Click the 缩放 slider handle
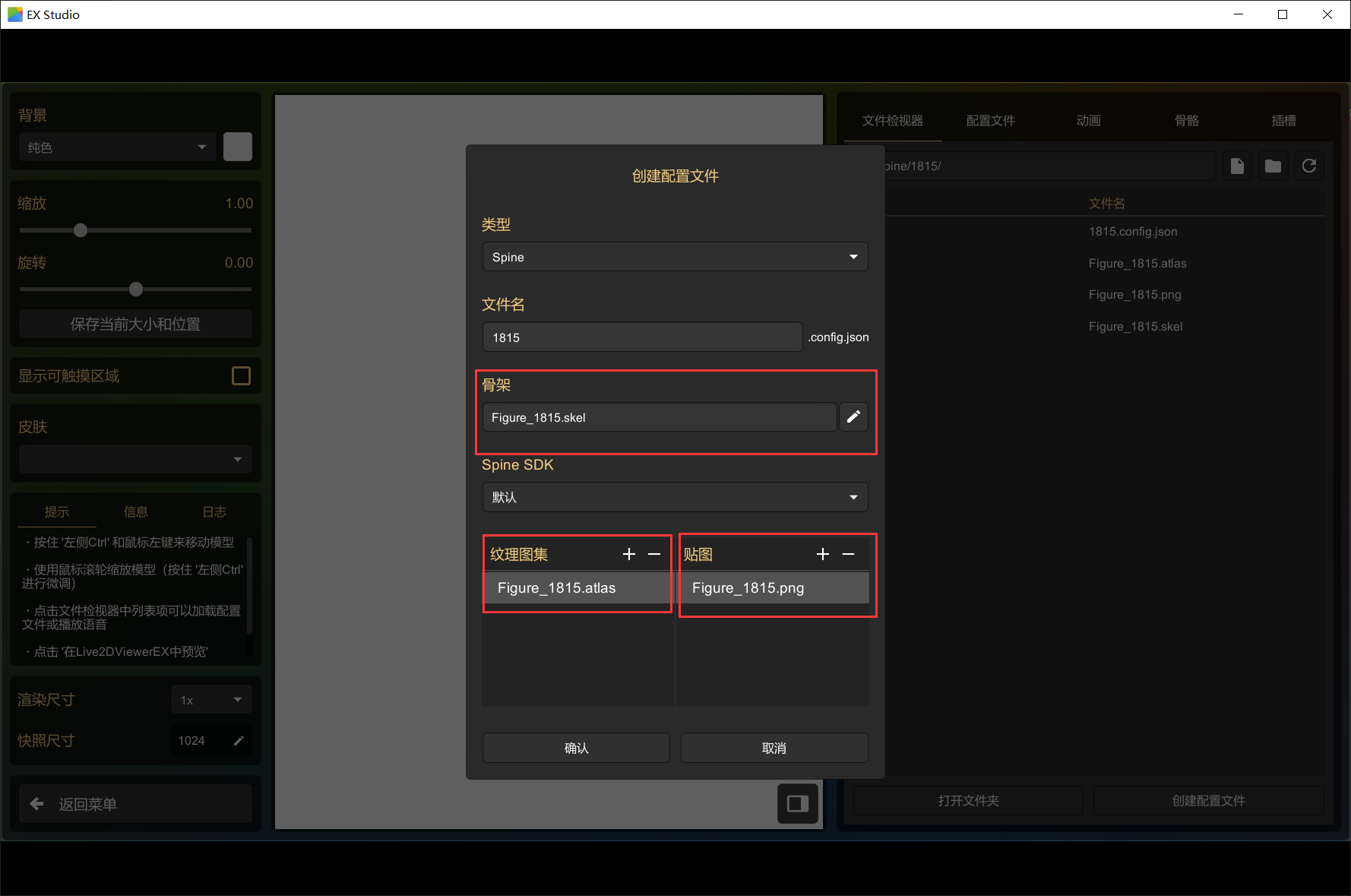 point(81,230)
